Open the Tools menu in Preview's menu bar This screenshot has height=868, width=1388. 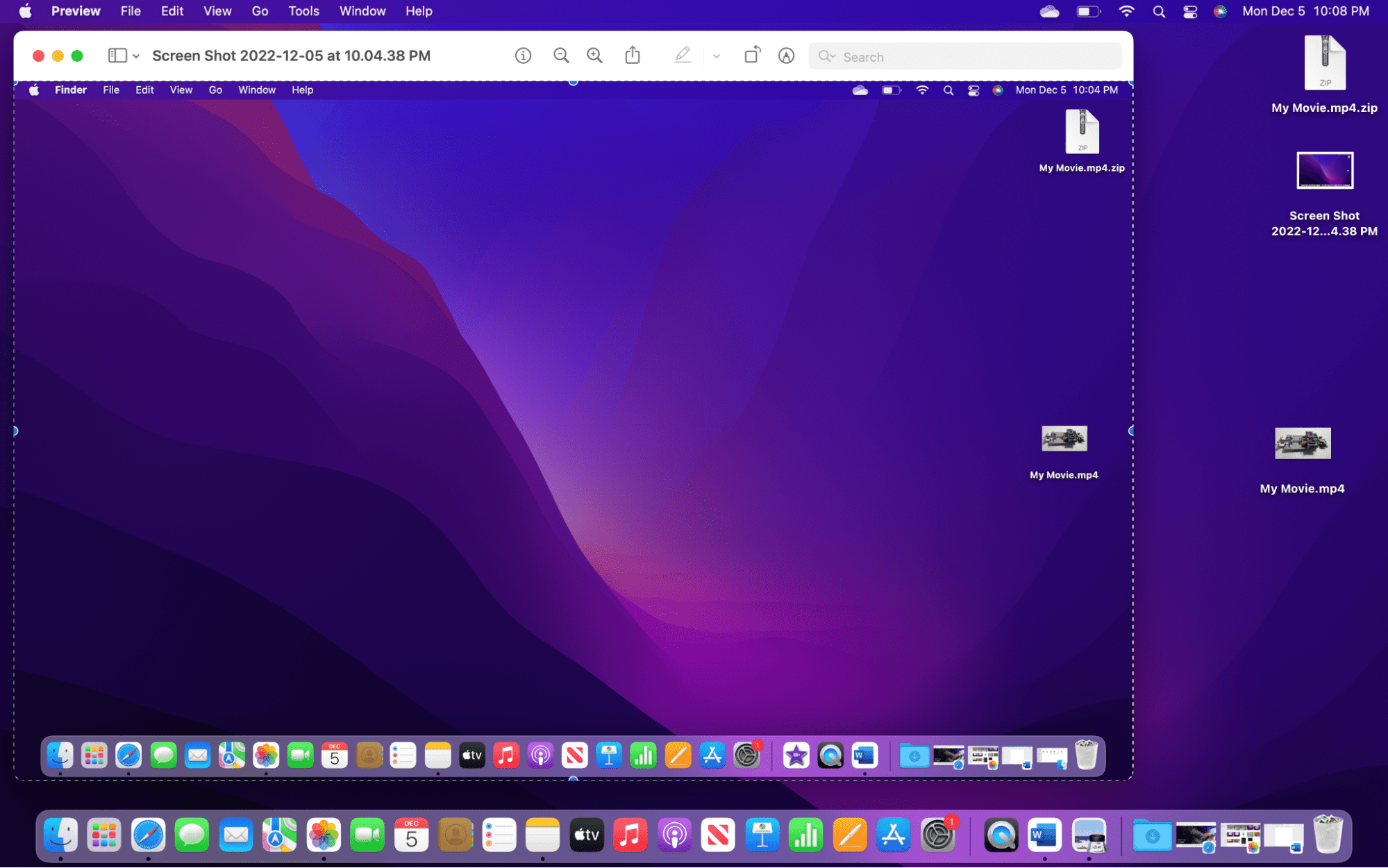click(303, 11)
